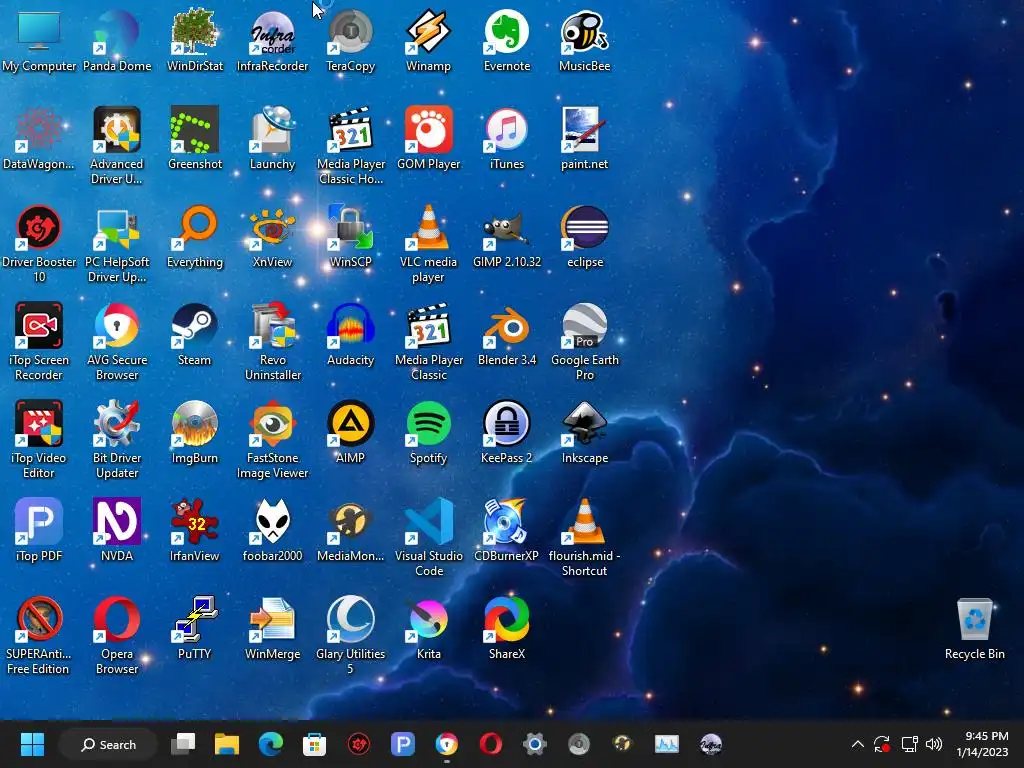Screen dimensions: 1024x768
Task: Click the volume speaker tray icon
Action: tap(934, 744)
